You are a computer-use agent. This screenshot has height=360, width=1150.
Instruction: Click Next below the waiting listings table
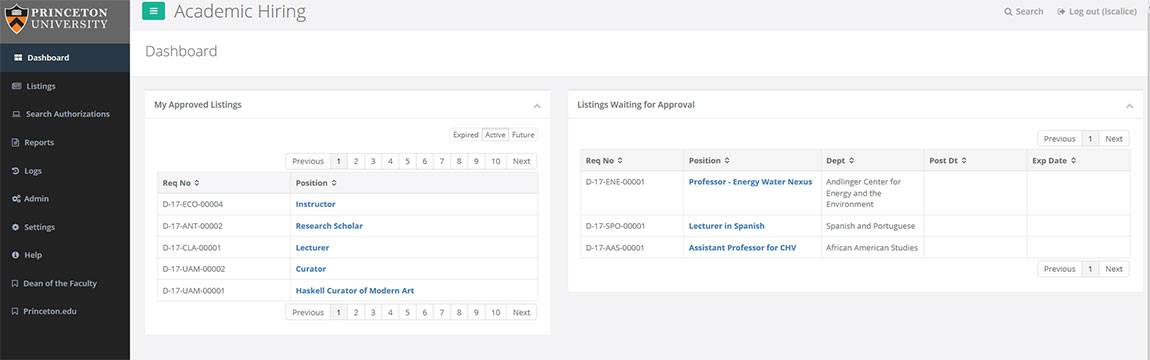pos(1114,269)
